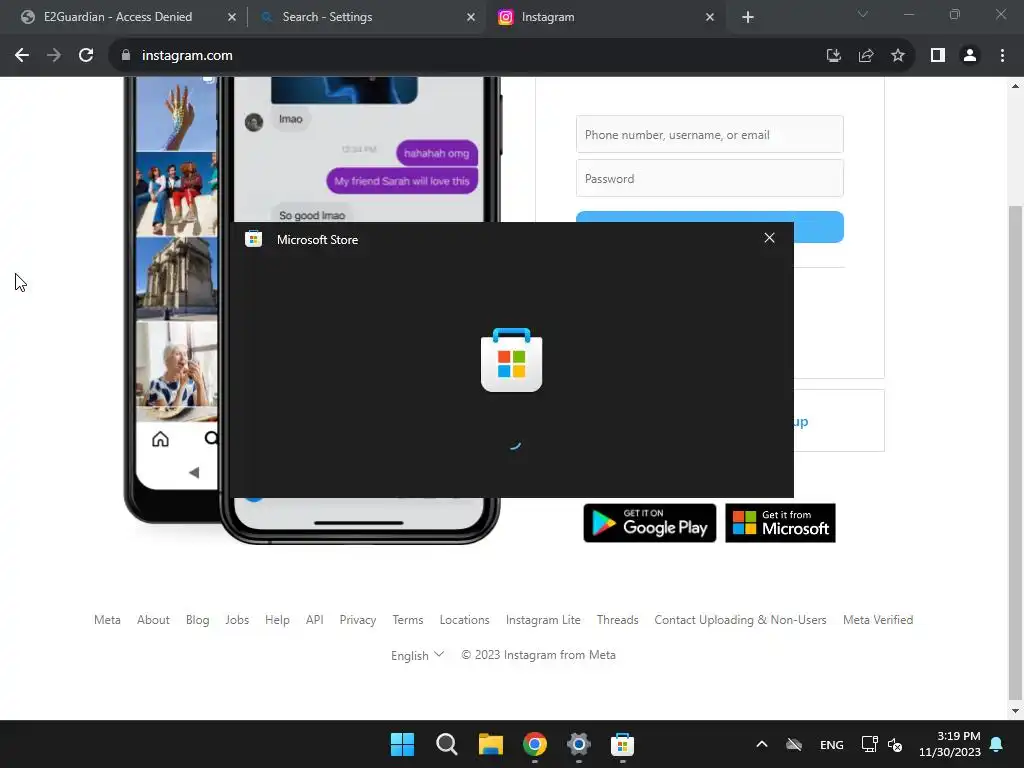Viewport: 1024px width, 768px height.
Task: Open the Blog footer link
Action: click(197, 620)
